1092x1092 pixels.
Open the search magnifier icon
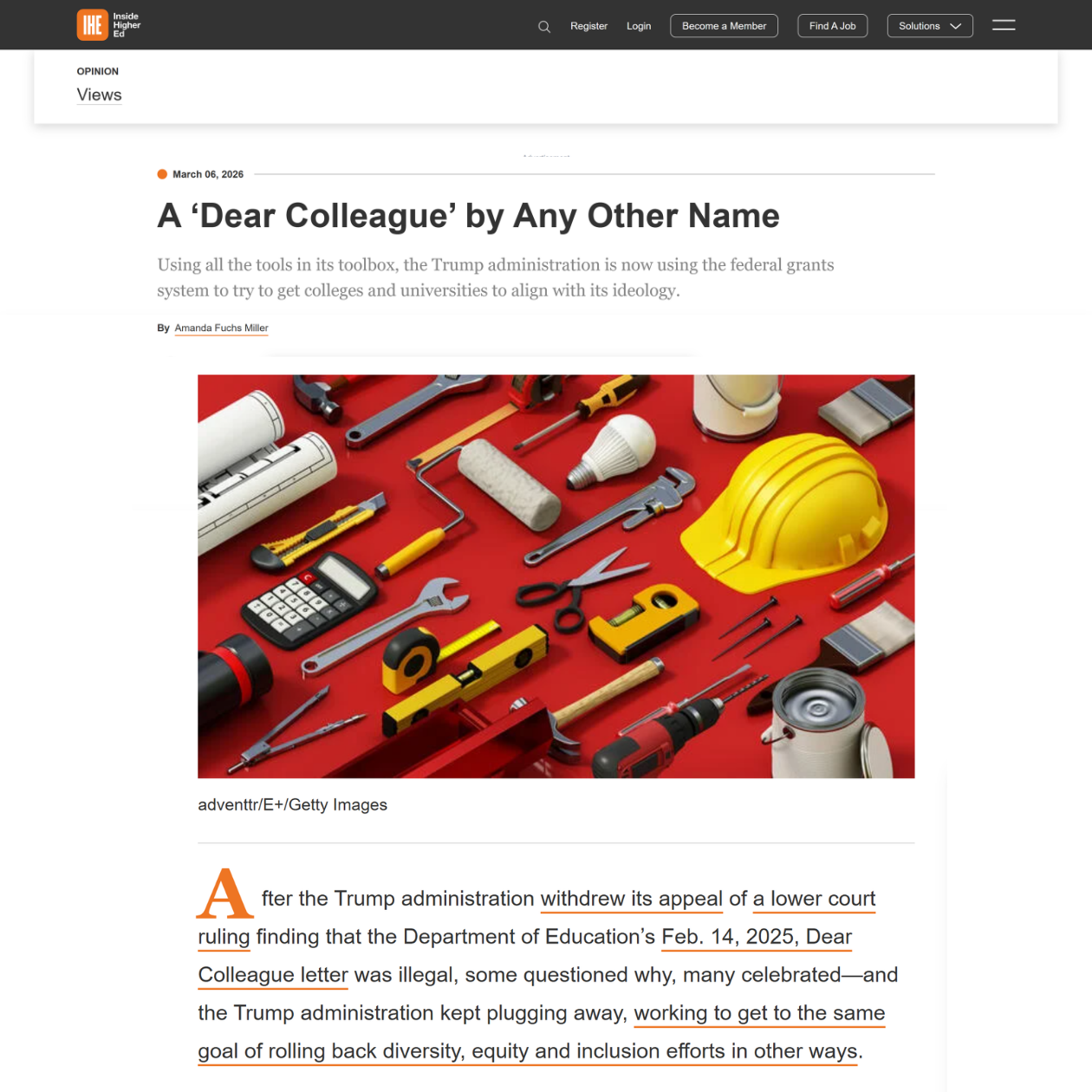[x=544, y=27]
